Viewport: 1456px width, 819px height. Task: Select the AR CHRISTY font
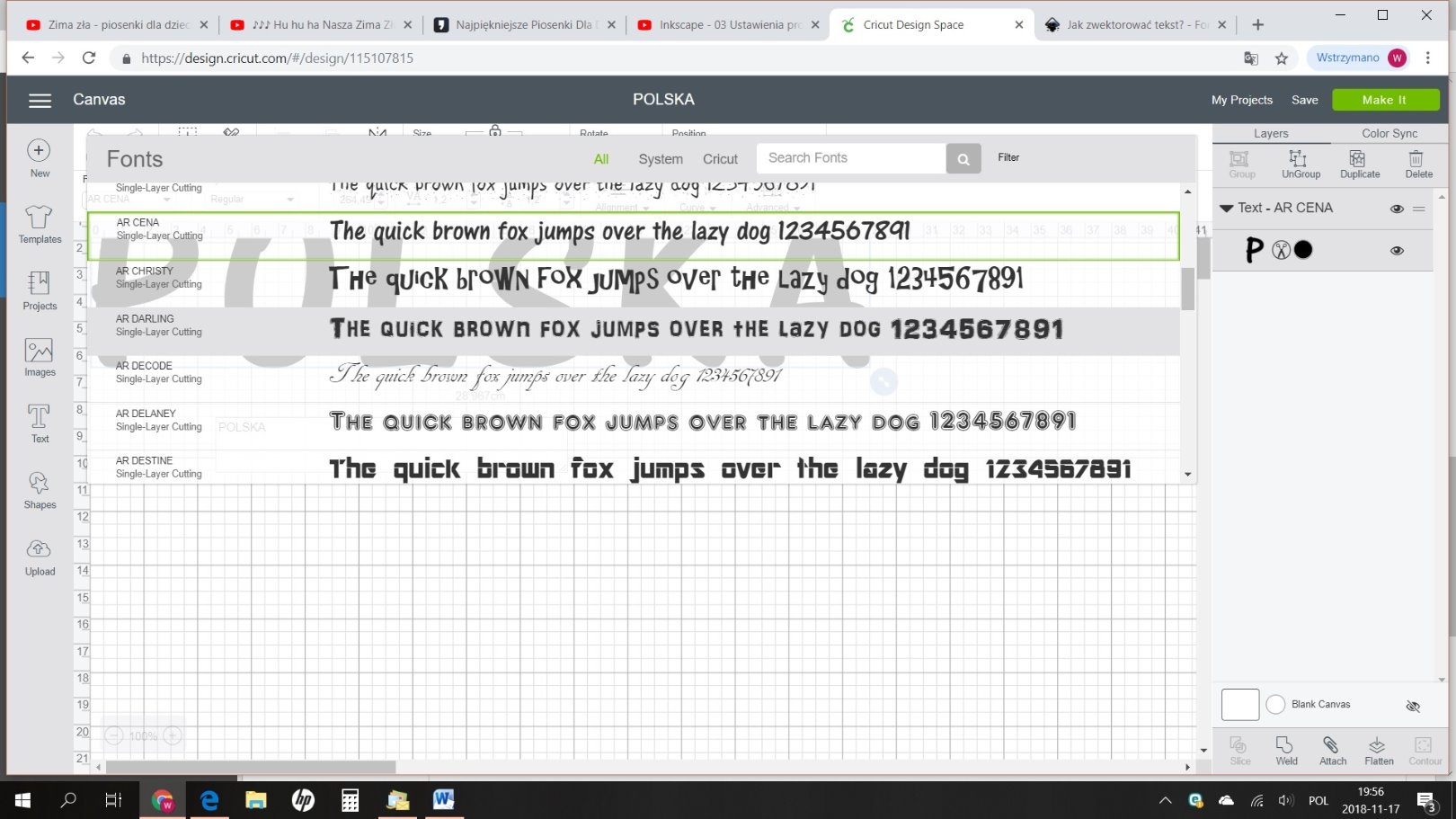coord(633,283)
